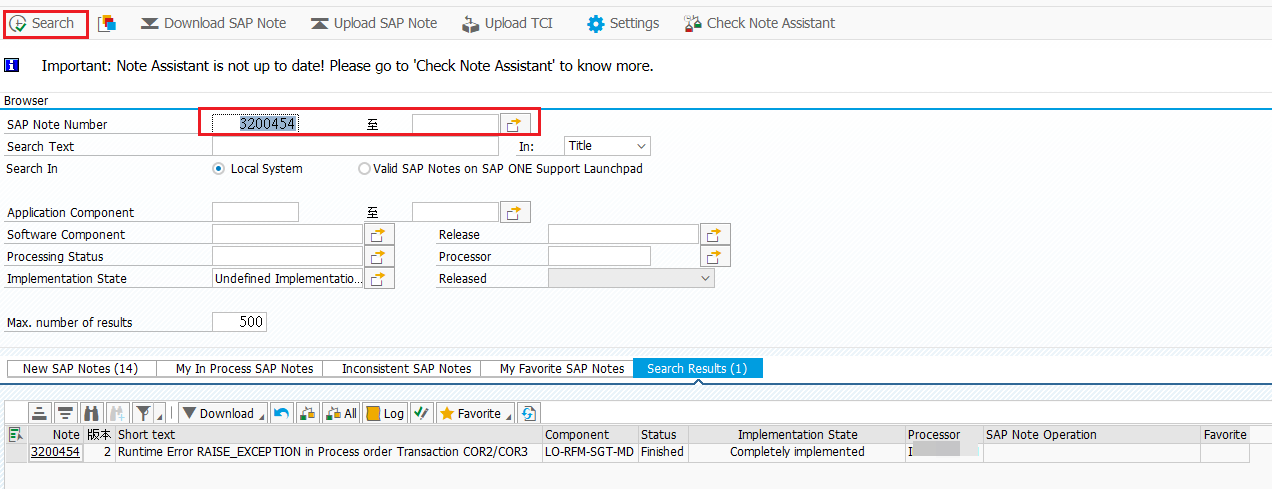Click the Processing Status input field

pyautogui.click(x=287, y=256)
